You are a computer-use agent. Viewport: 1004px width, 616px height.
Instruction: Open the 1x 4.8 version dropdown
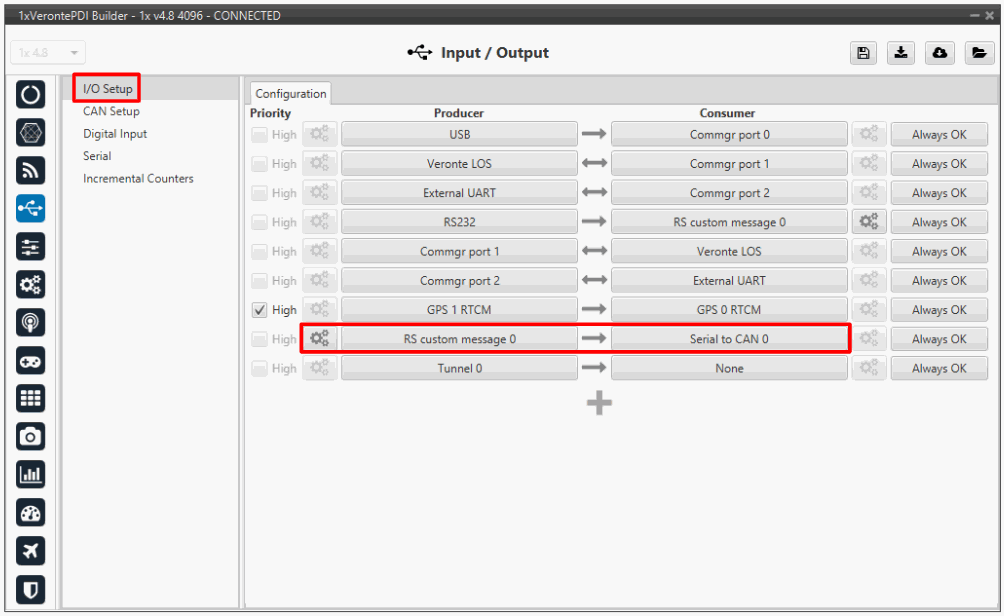point(49,53)
